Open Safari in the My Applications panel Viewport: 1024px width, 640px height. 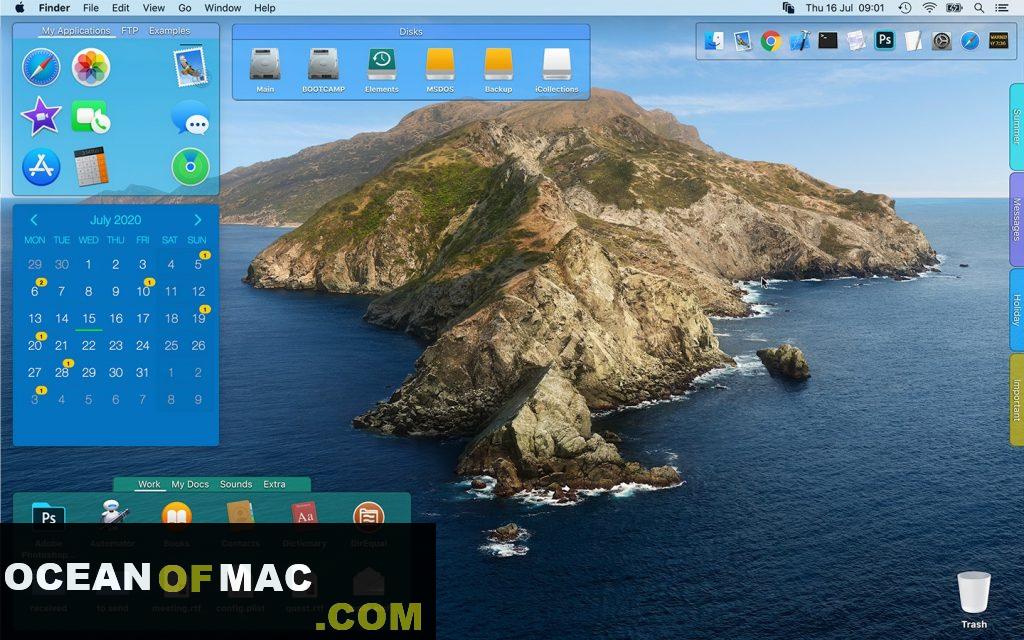tap(41, 67)
